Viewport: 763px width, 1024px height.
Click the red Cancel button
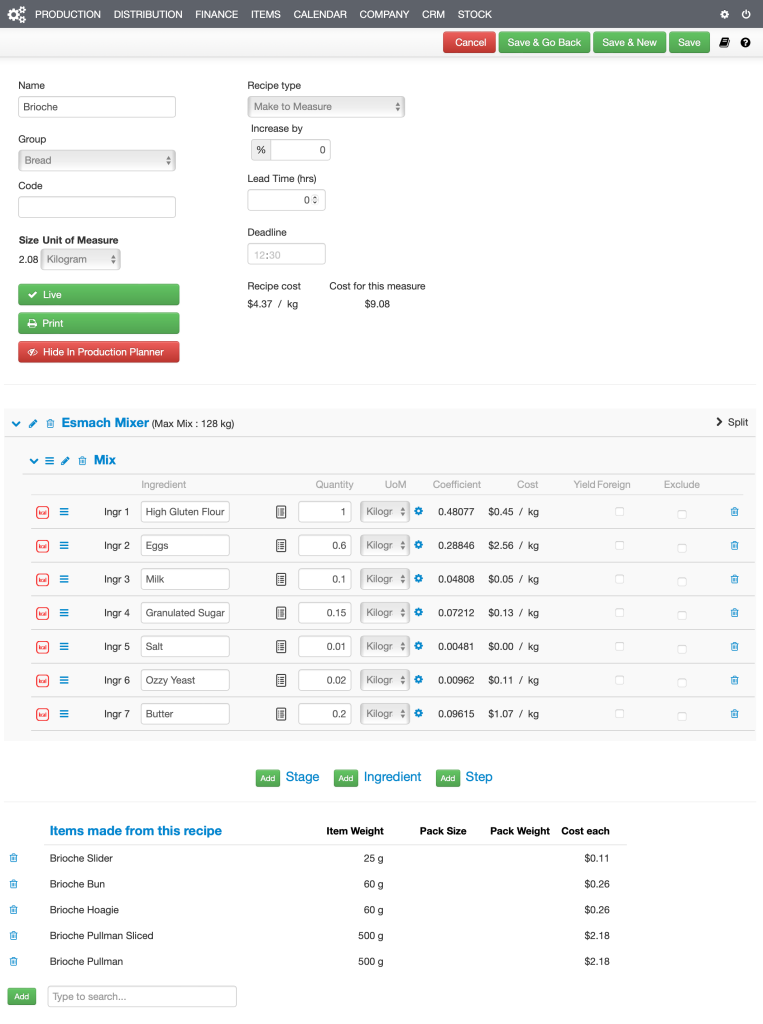pos(470,42)
